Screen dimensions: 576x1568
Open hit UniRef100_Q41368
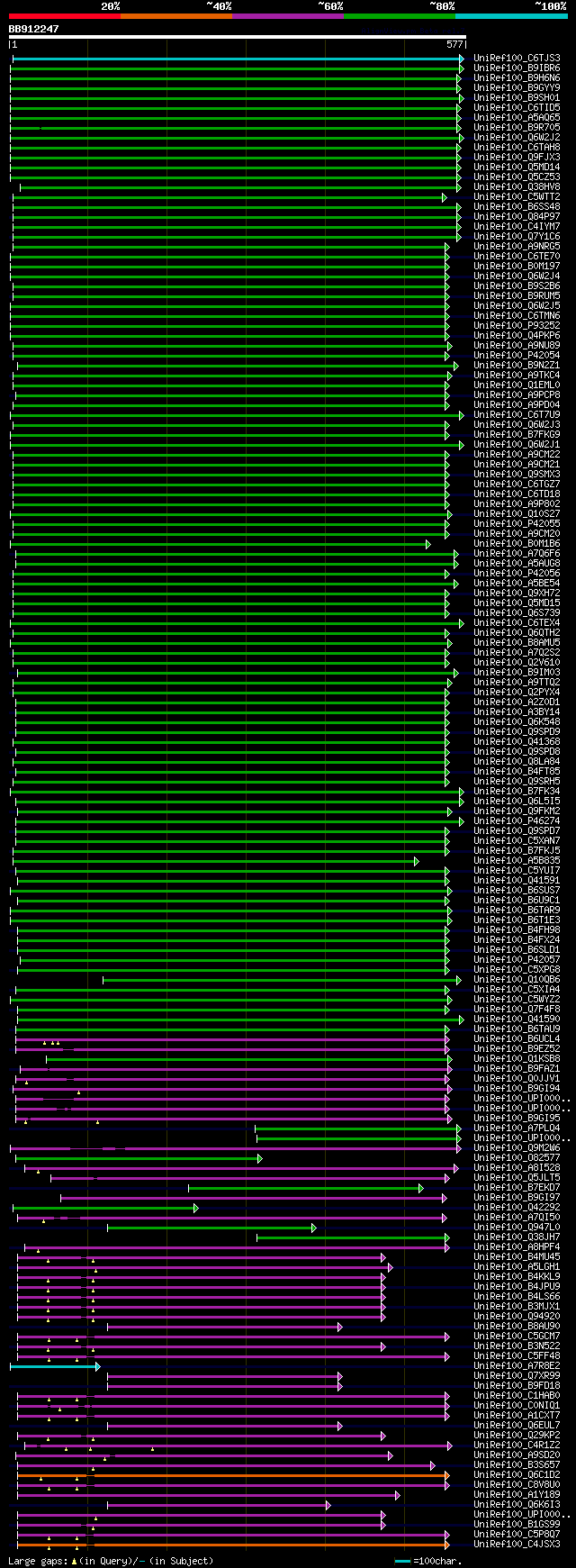[517, 742]
